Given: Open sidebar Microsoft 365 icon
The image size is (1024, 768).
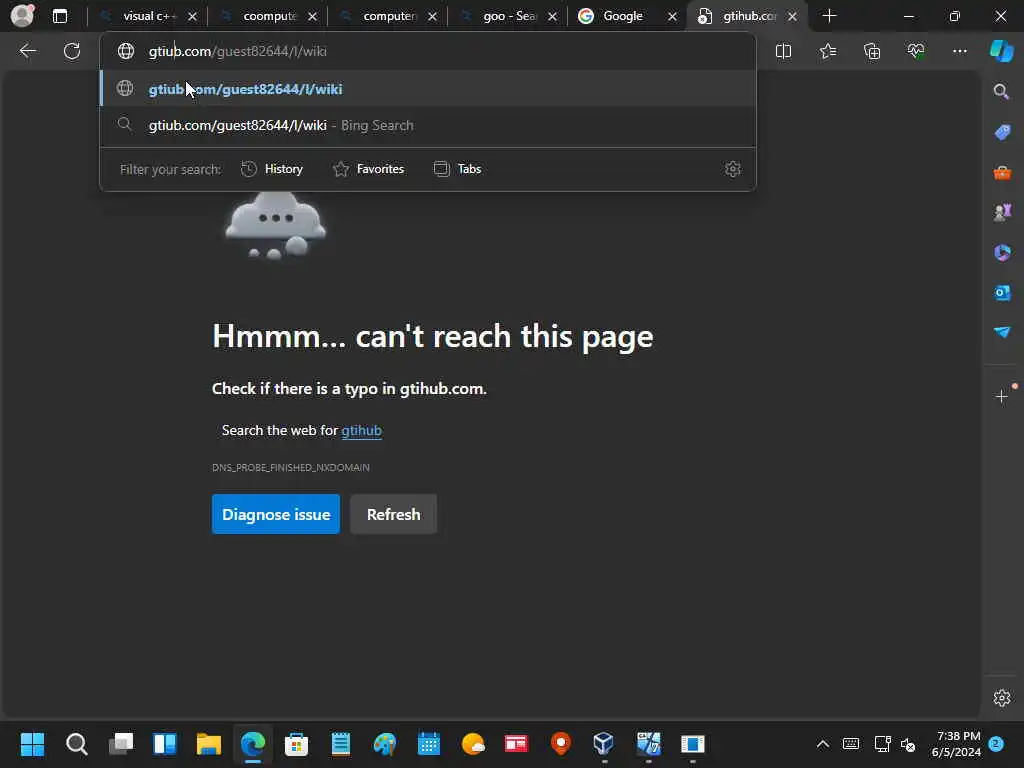Looking at the screenshot, I should click(x=1002, y=252).
